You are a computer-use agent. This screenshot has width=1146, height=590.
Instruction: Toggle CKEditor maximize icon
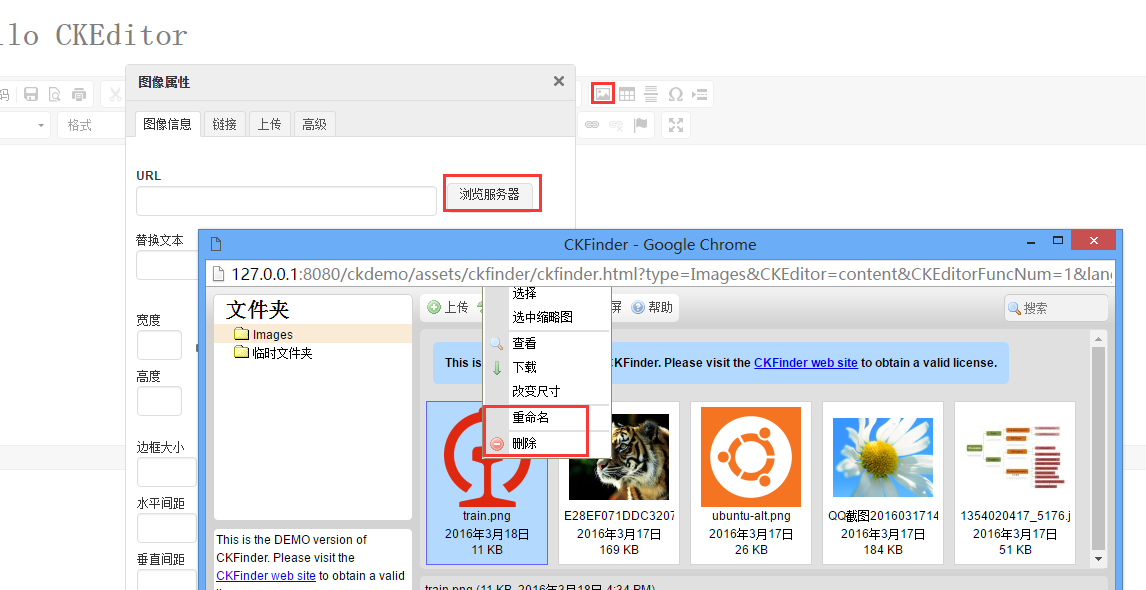click(x=676, y=125)
